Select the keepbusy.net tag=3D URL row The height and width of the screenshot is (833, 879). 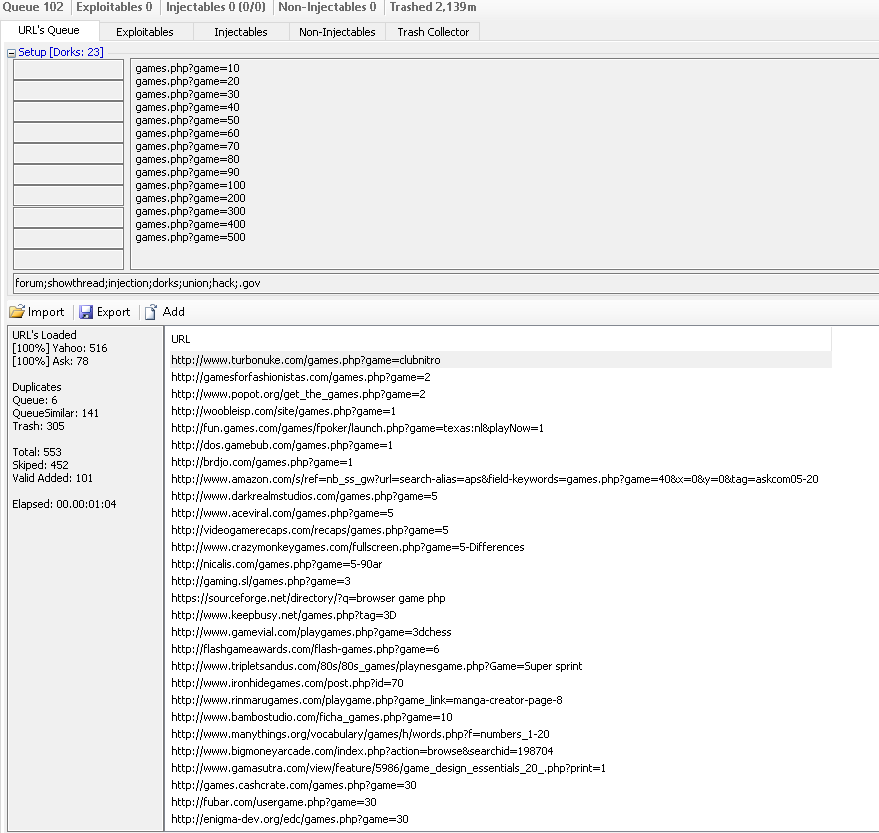coord(501,615)
